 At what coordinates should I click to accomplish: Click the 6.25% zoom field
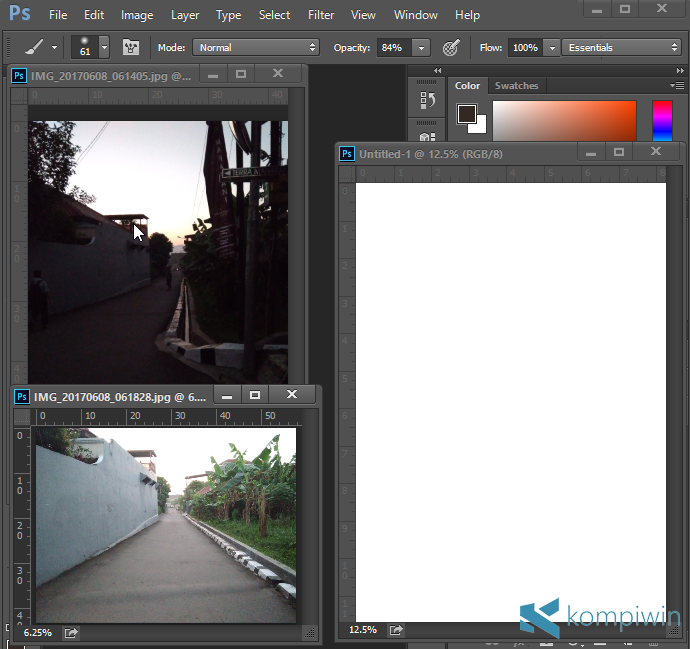coord(37,633)
